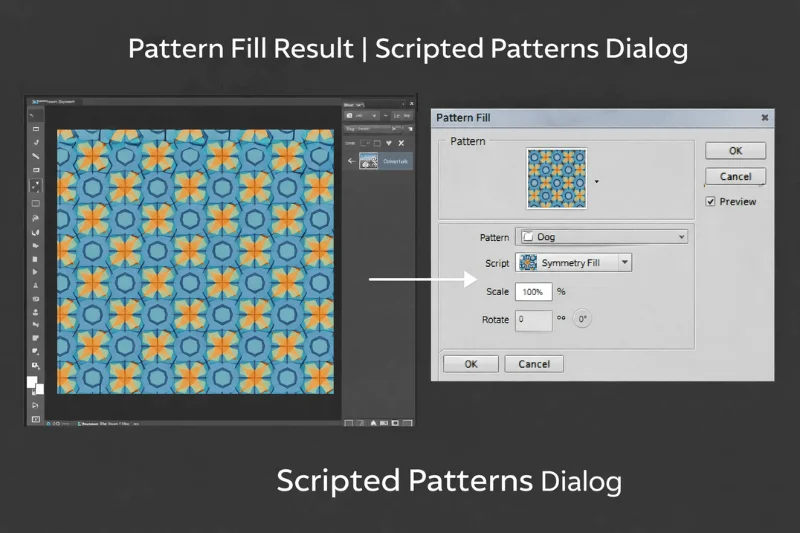Image resolution: width=800 pixels, height=533 pixels.
Task: Click the leftmost icon in panel bottom row
Action: pos(348,423)
